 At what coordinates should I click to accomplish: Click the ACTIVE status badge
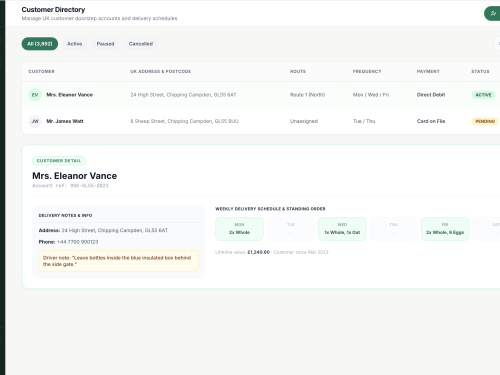point(483,95)
